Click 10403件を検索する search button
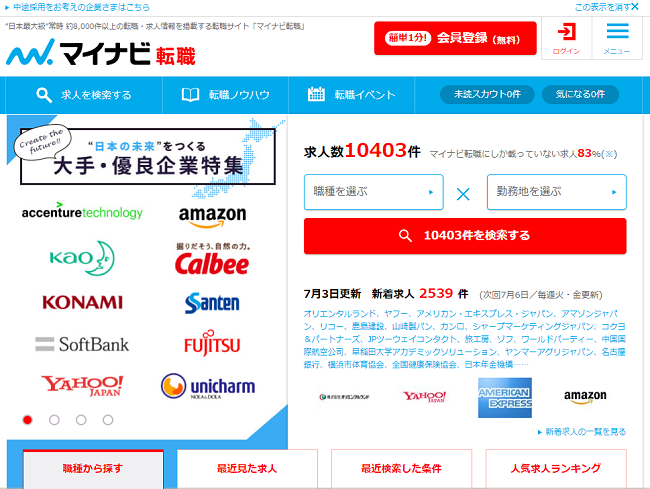Image resolution: width=650 pixels, height=489 pixels. (x=465, y=236)
